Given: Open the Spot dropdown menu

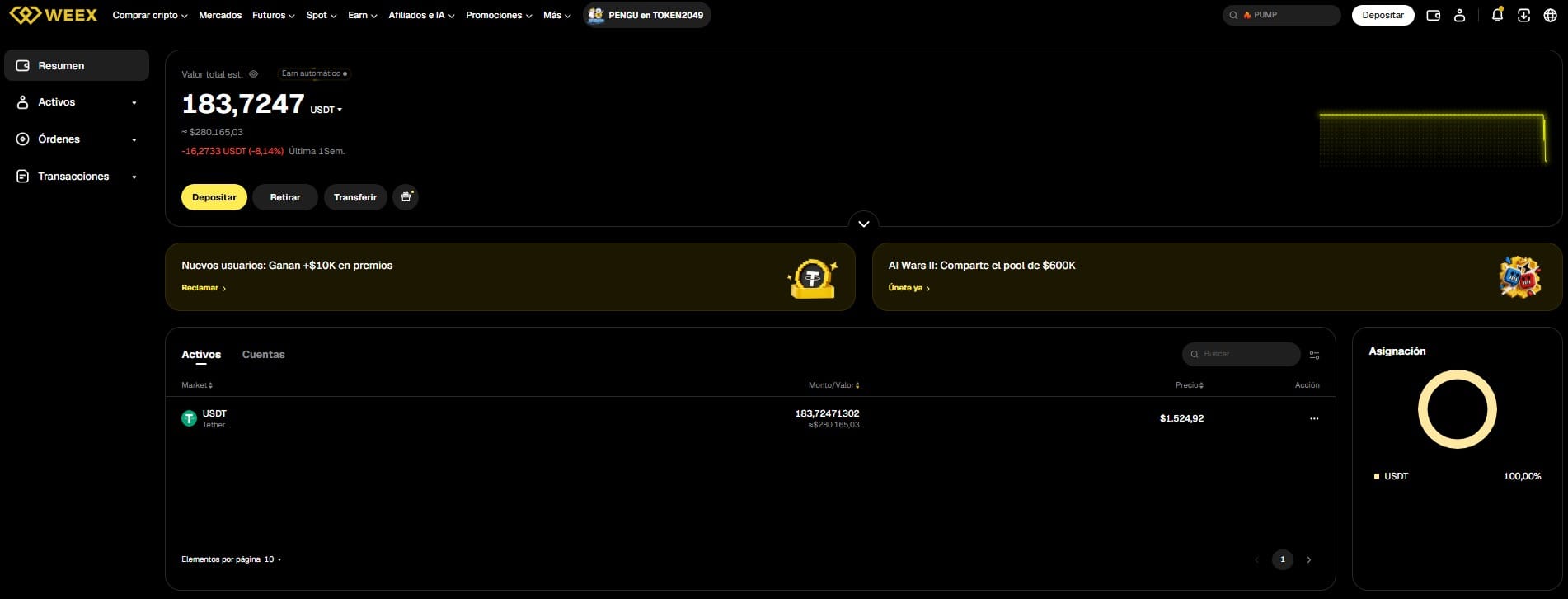Looking at the screenshot, I should coord(322,15).
